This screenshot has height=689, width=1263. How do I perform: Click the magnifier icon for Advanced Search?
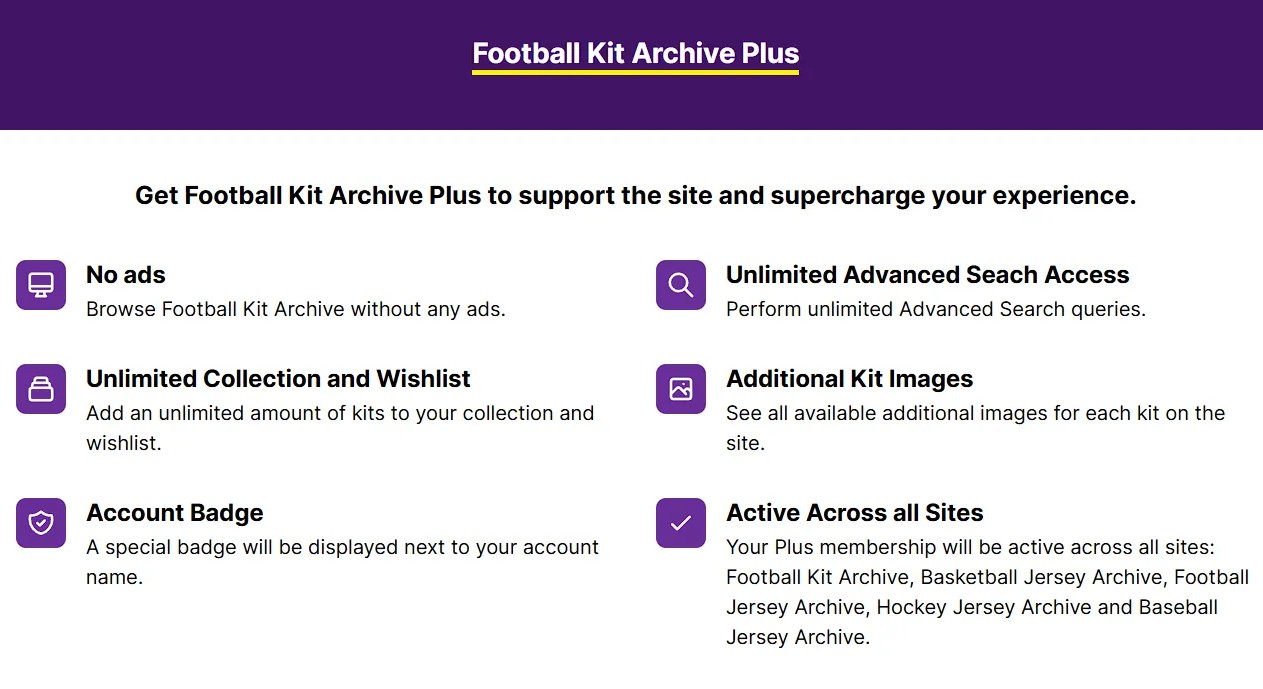(681, 285)
